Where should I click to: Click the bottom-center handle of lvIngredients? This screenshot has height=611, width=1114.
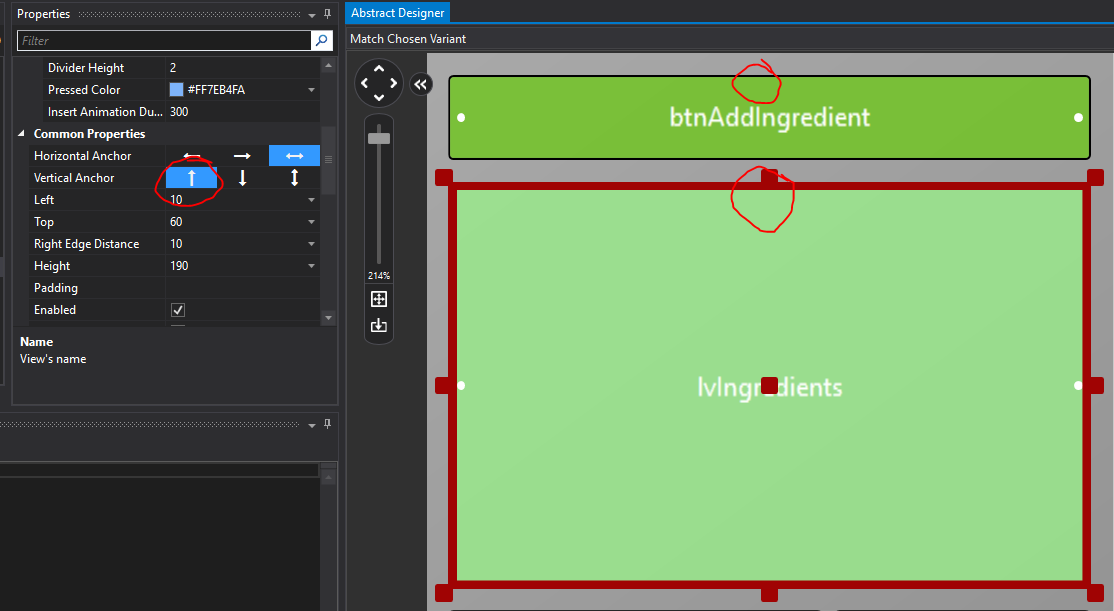click(769, 593)
